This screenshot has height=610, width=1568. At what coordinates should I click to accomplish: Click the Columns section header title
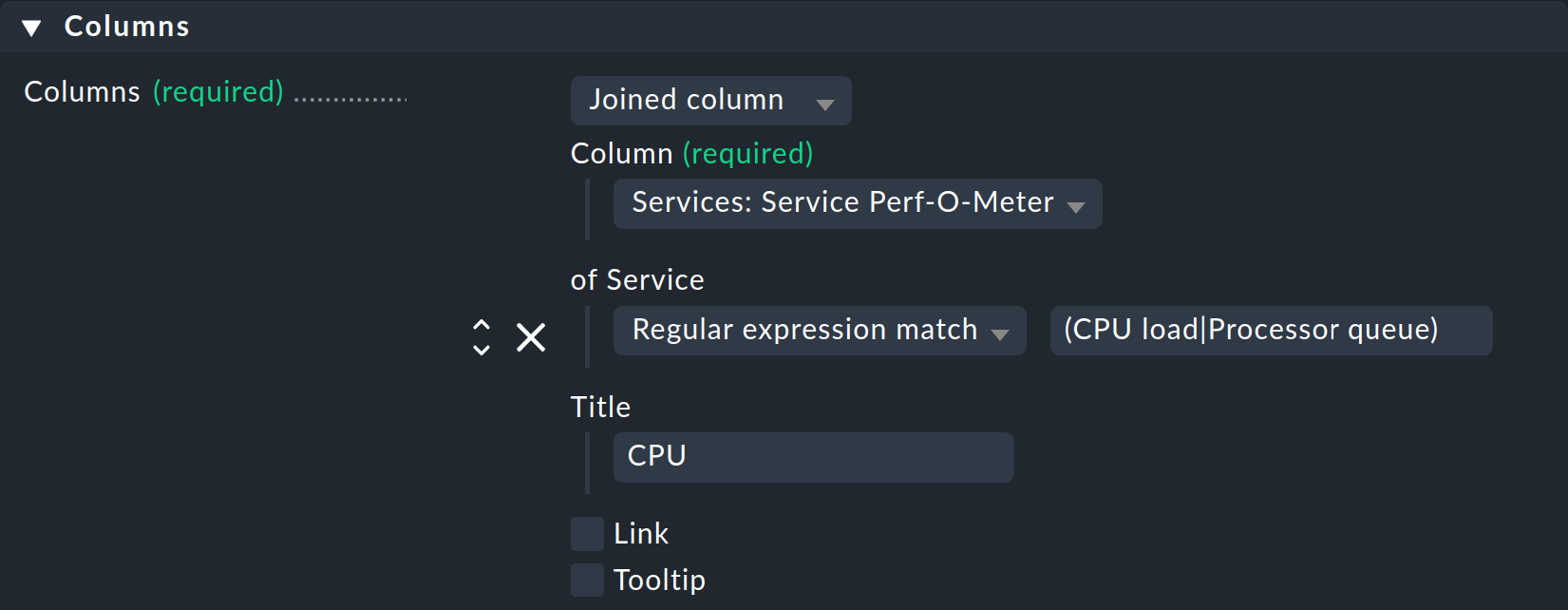tap(126, 27)
